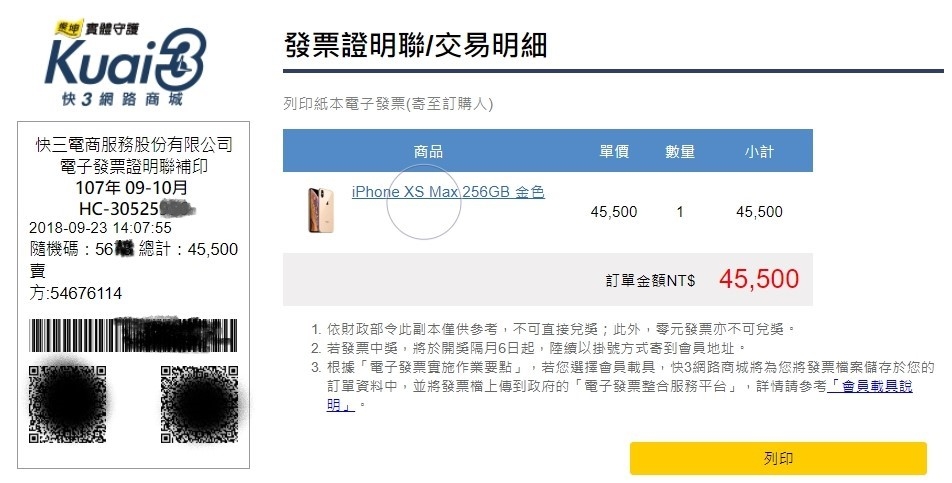Screen dimensions: 952x483
Task: Click the 燦坤 實體守護 badge in logo
Action: pos(97,28)
